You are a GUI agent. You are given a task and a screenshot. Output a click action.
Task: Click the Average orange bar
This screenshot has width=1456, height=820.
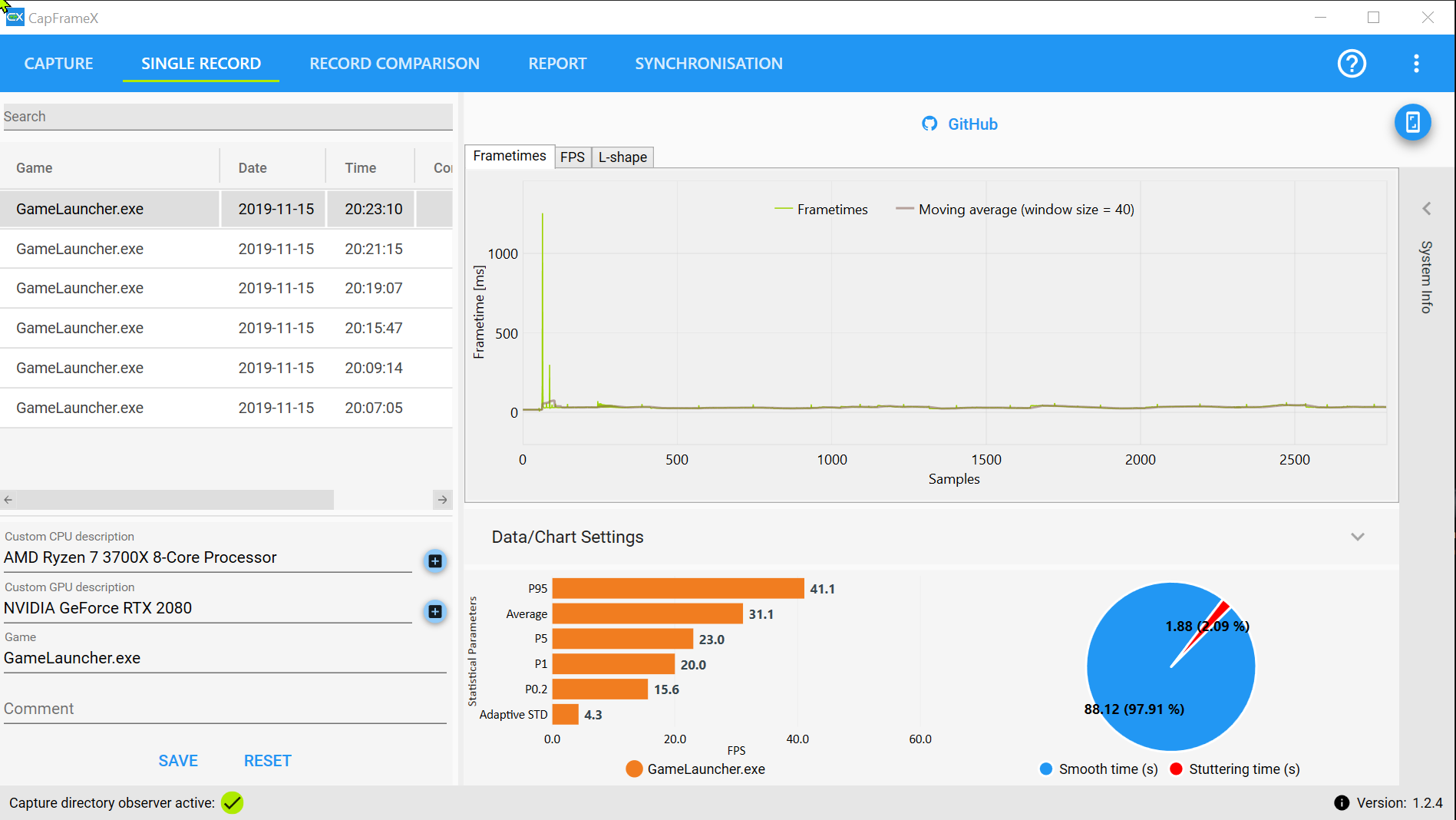click(x=648, y=614)
